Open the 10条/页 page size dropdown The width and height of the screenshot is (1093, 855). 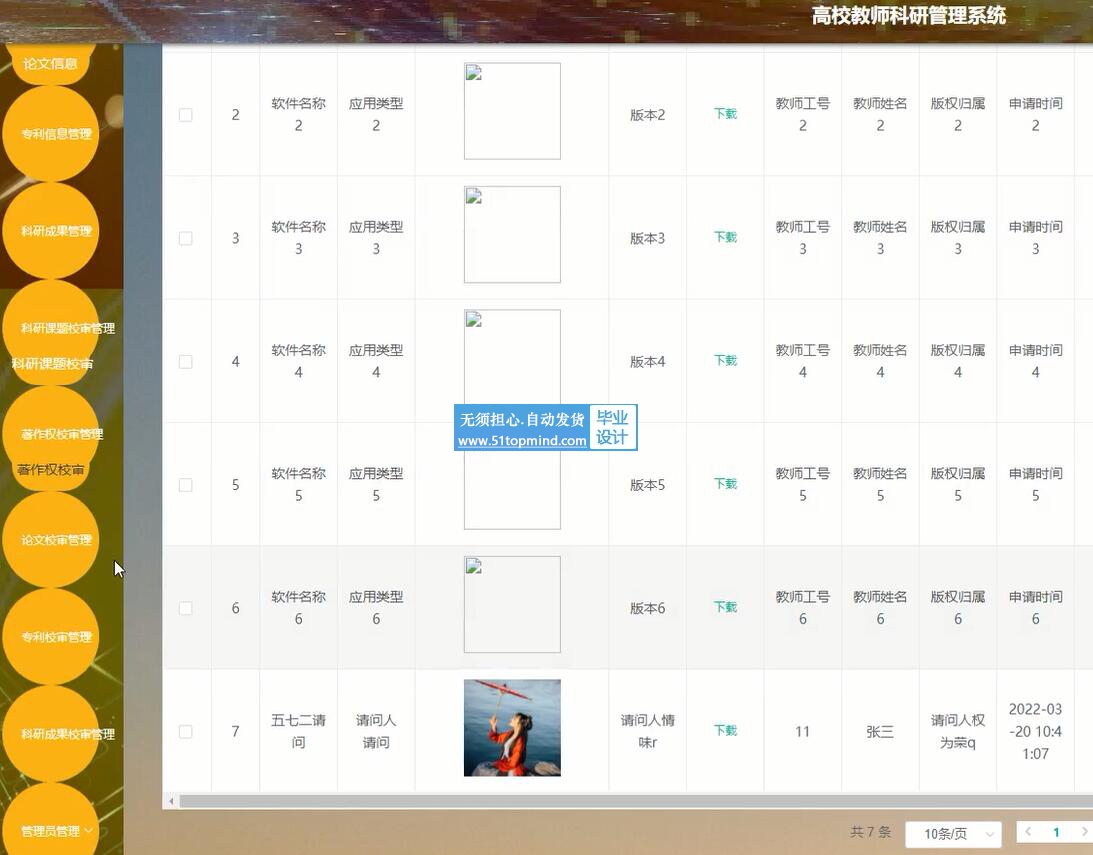[953, 833]
